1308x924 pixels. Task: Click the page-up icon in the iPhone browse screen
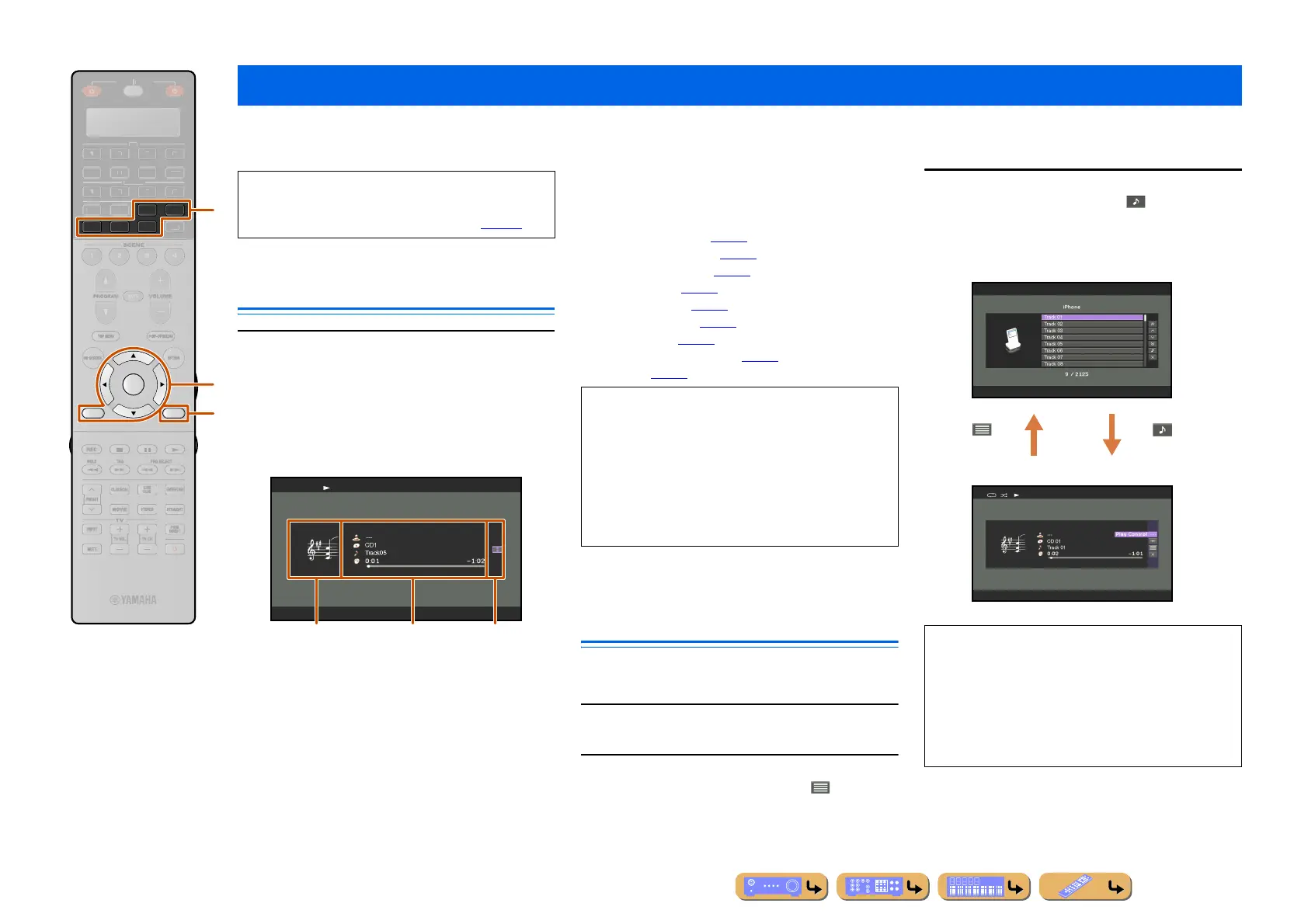coord(1153,324)
